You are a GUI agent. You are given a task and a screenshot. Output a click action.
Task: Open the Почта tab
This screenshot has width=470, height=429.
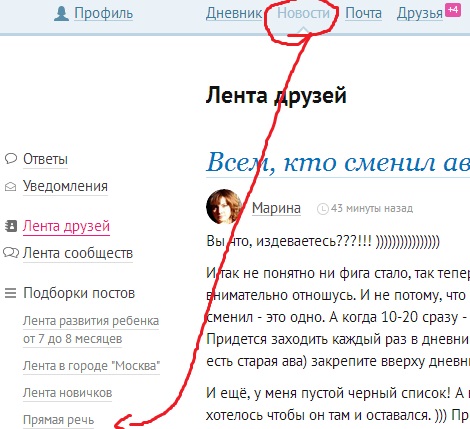(363, 13)
